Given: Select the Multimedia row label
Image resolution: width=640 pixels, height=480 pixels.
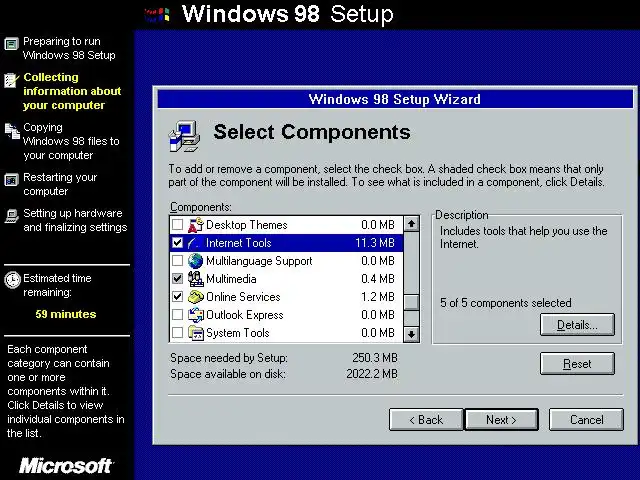Looking at the screenshot, I should pyautogui.click(x=231, y=279).
